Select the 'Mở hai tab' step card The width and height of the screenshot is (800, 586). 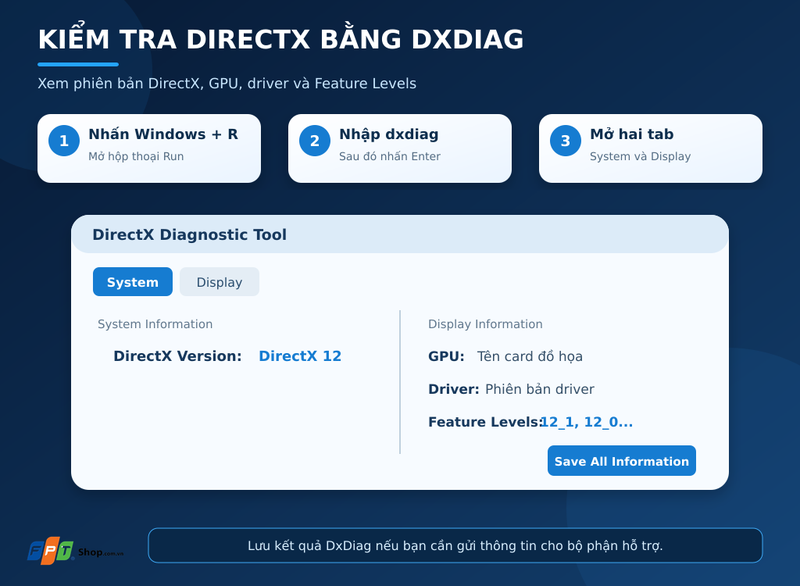coord(651,148)
